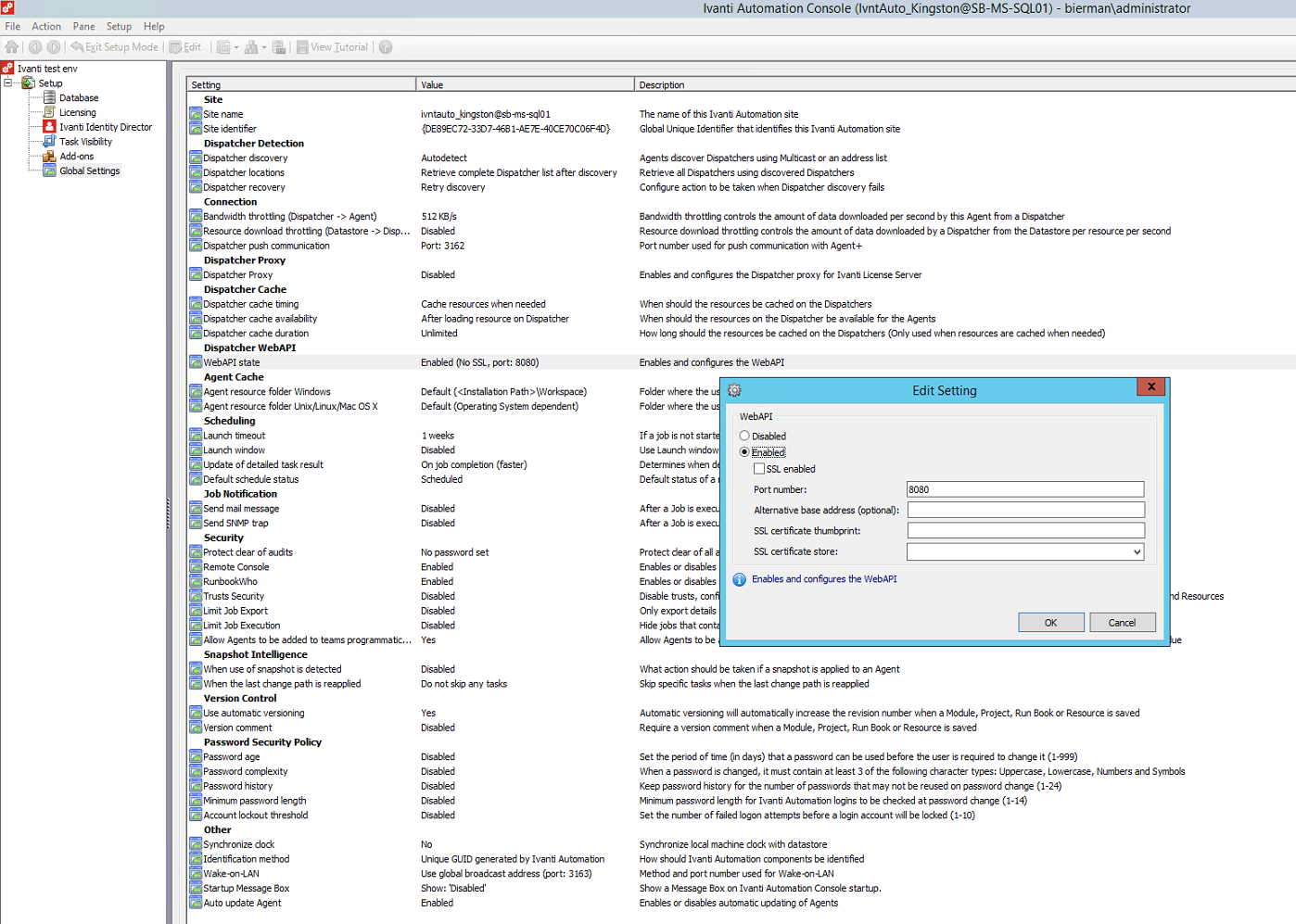Click the icon beside Auto update Agent
The width and height of the screenshot is (1296, 924).
pyautogui.click(x=196, y=903)
